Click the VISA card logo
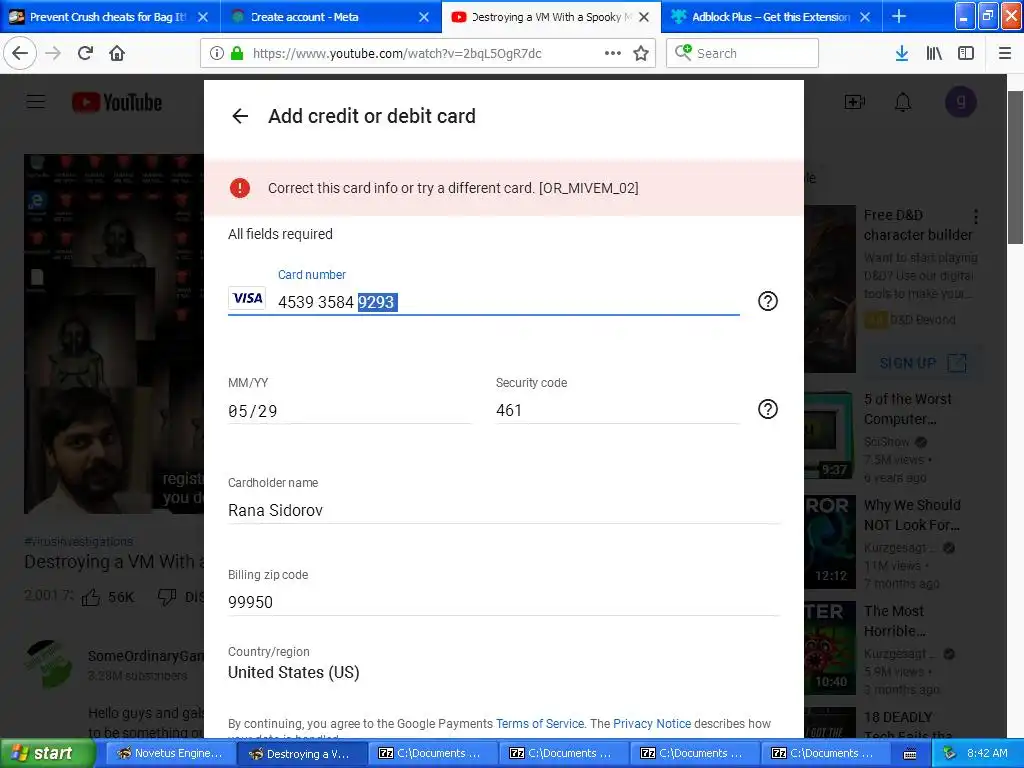Viewport: 1024px width, 768px height. [247, 298]
